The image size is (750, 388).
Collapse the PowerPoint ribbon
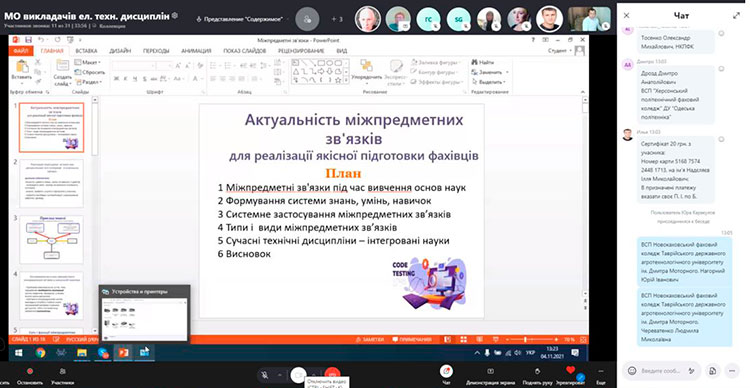[583, 92]
